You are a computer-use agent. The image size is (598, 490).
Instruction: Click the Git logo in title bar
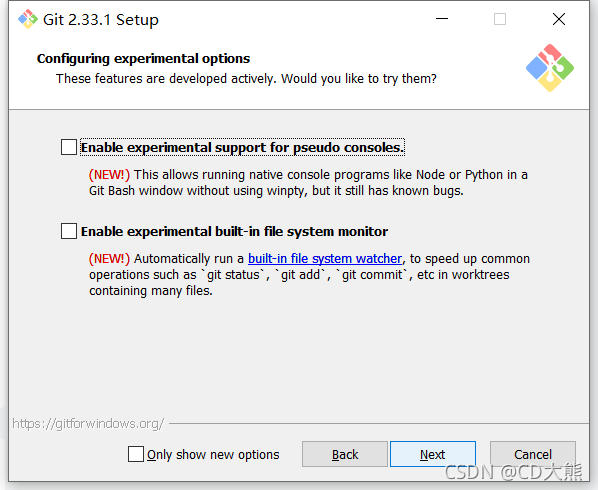click(28, 19)
